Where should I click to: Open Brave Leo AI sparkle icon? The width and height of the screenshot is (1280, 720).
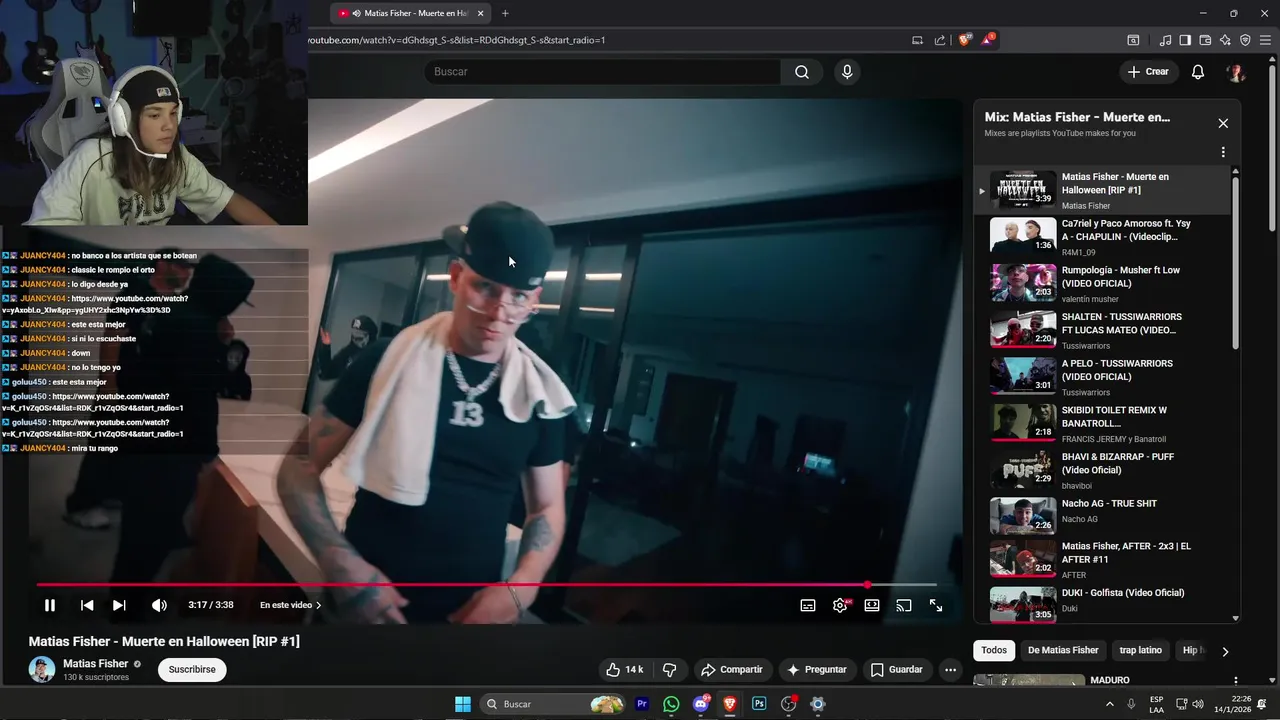1225,40
